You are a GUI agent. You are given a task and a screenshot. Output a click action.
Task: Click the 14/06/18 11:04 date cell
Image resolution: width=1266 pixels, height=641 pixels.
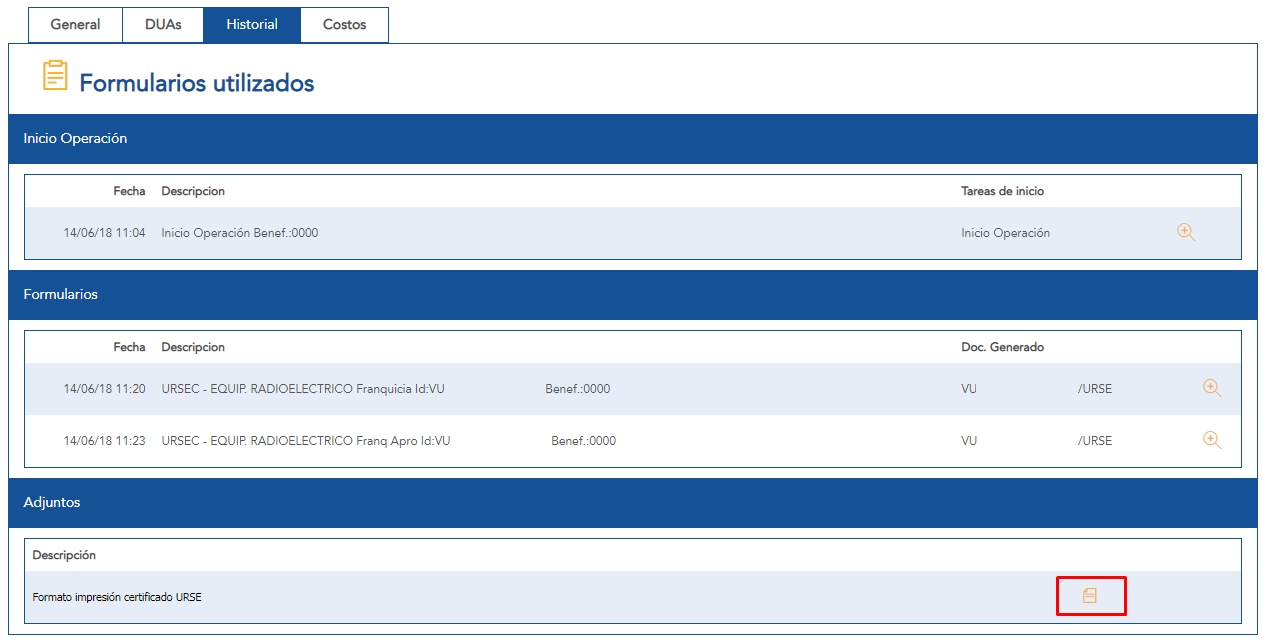[x=104, y=233]
